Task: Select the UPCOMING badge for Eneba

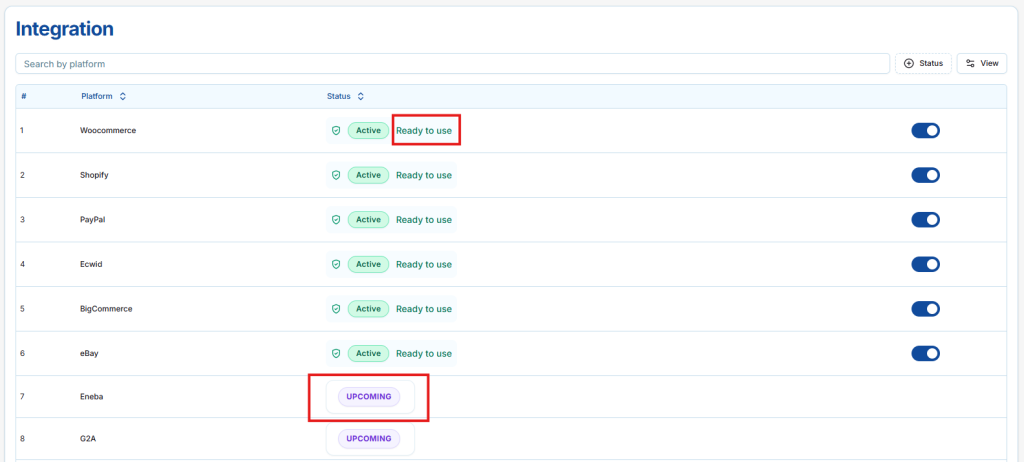Action: pyautogui.click(x=368, y=397)
